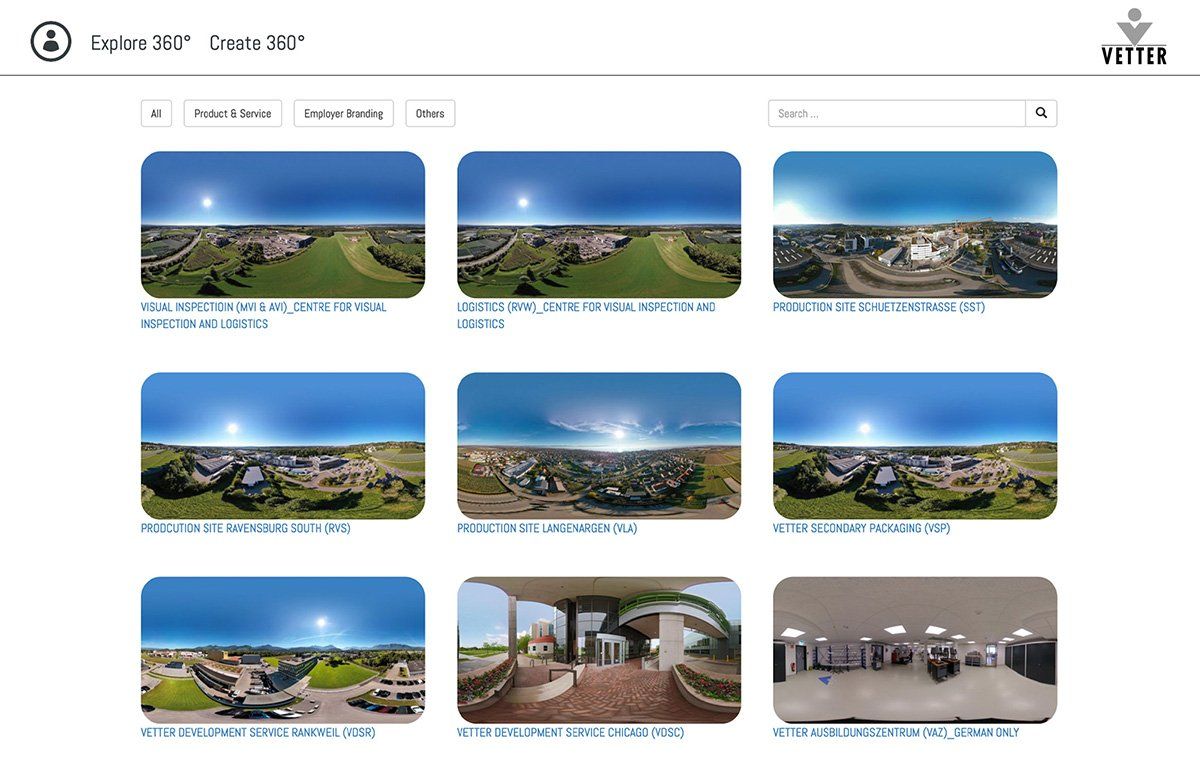Open Rankweil (VDSR) panorama thumbnail
Image resolution: width=1200 pixels, height=758 pixels.
tap(283, 650)
